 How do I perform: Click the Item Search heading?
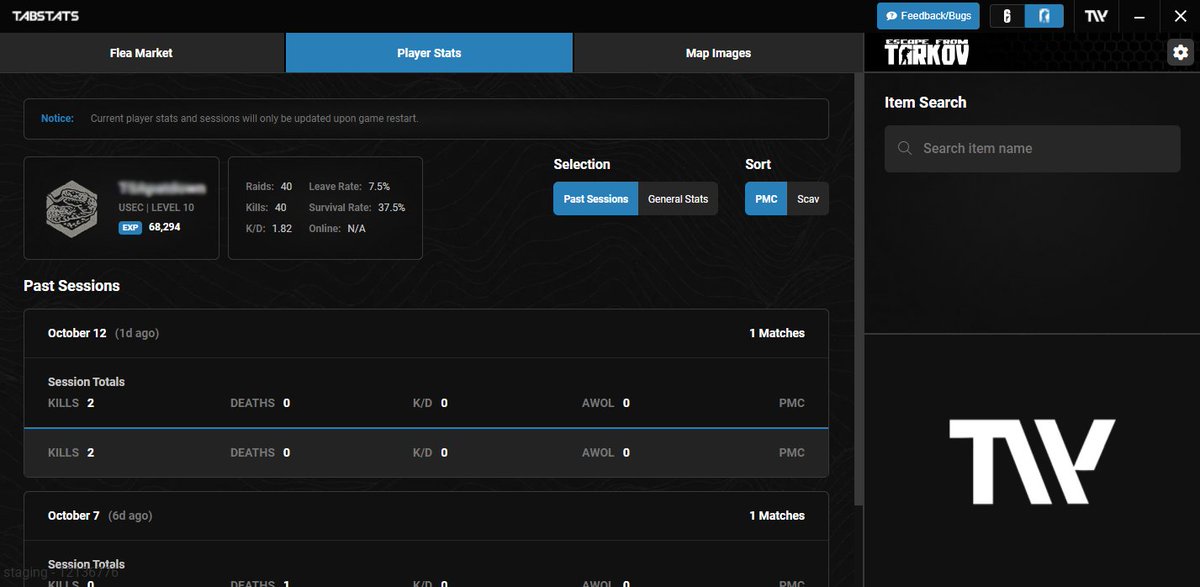[925, 102]
